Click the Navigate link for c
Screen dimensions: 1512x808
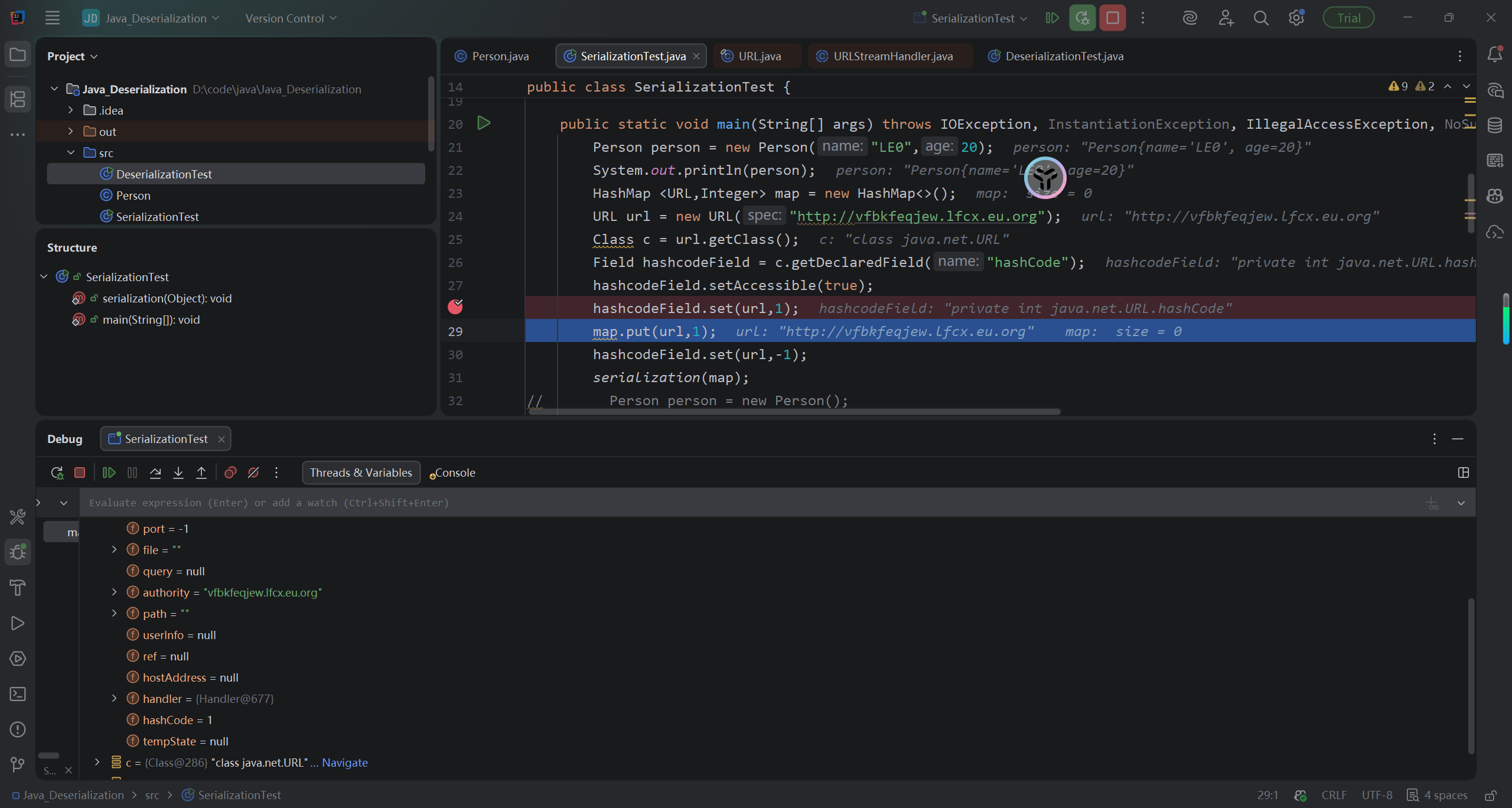coord(344,763)
